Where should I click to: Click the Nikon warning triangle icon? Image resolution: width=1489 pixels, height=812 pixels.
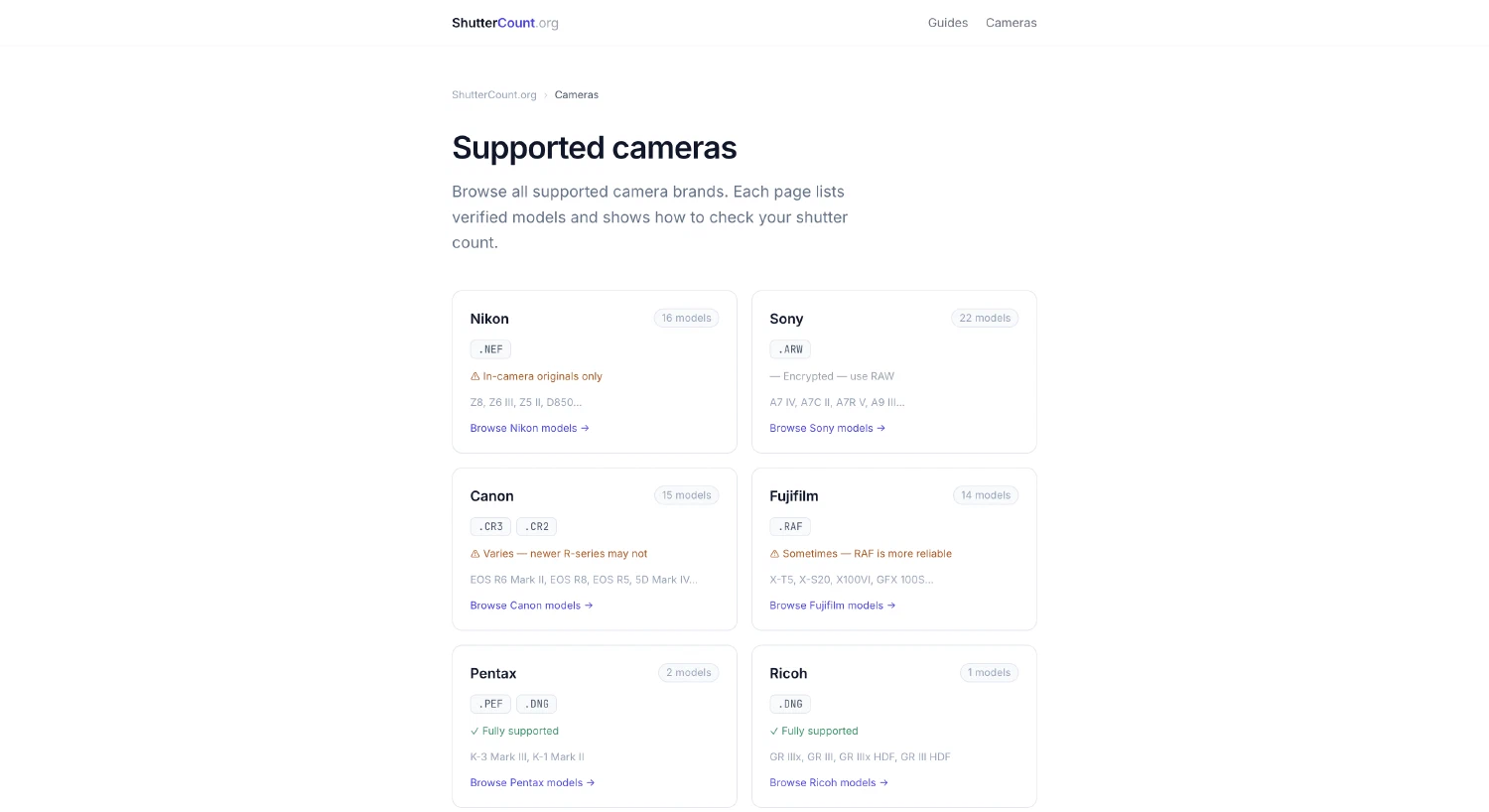point(474,376)
